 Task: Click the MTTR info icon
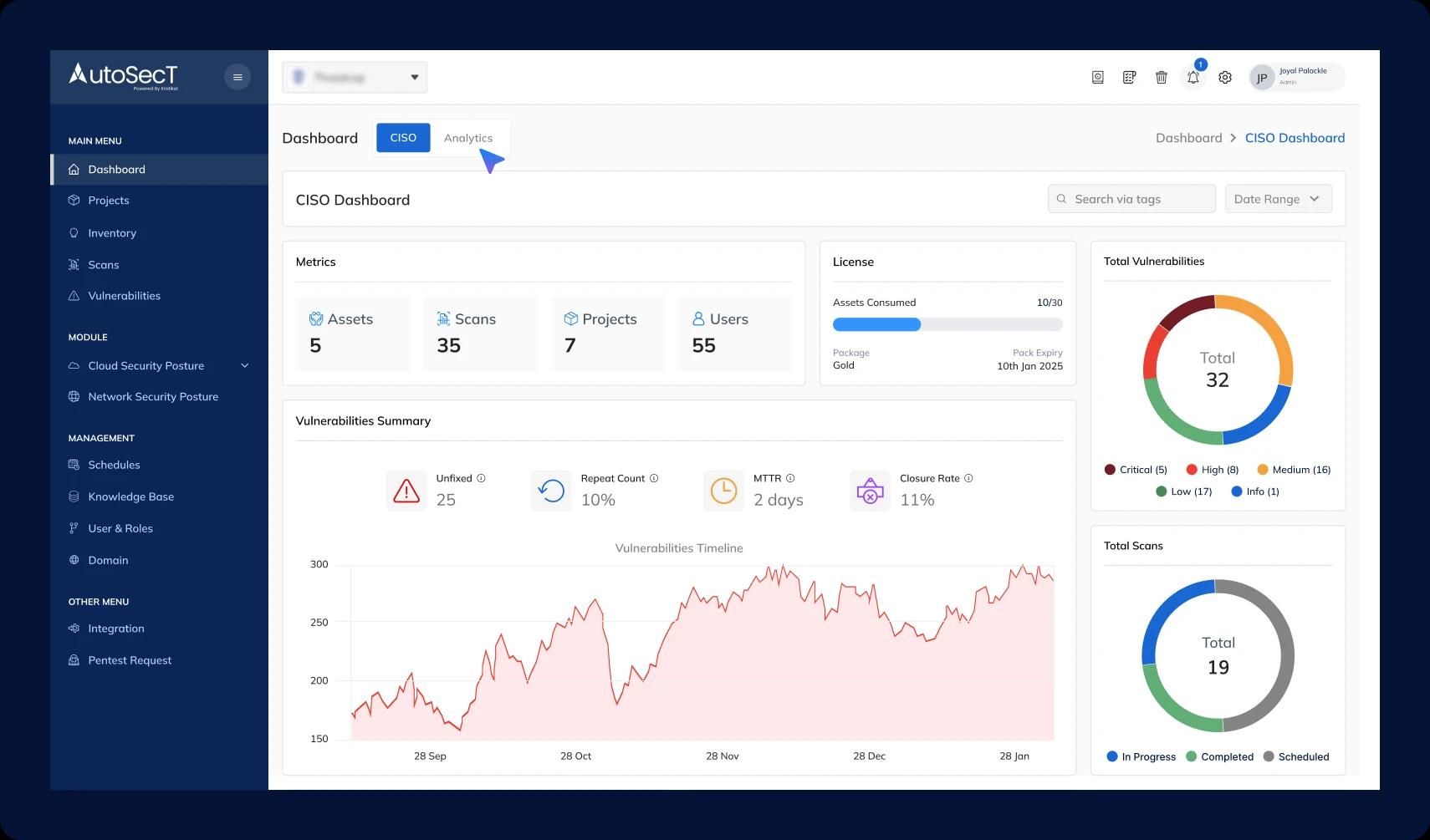click(790, 478)
